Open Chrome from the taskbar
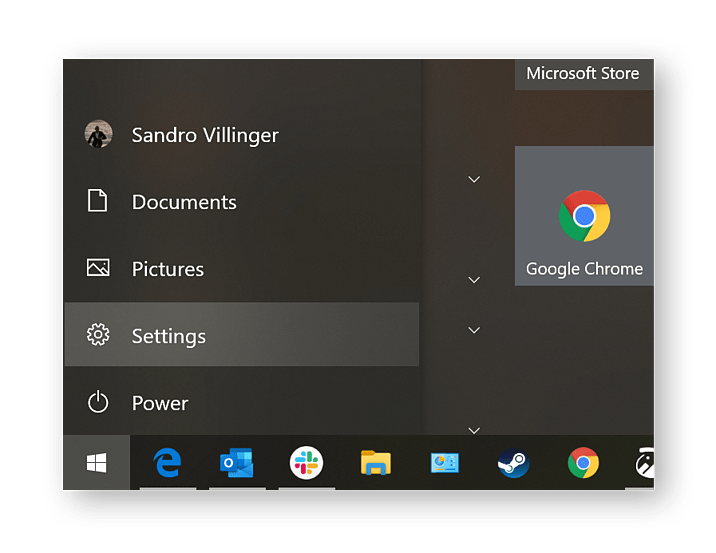The height and width of the screenshot is (553, 716). point(583,463)
